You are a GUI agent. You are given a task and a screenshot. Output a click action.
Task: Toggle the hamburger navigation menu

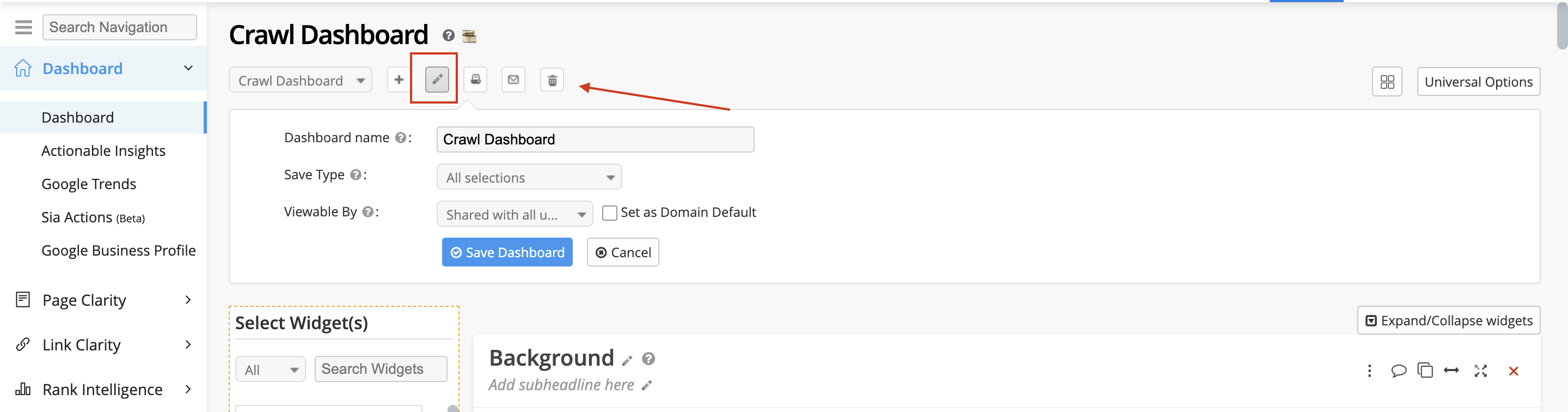pos(23,27)
